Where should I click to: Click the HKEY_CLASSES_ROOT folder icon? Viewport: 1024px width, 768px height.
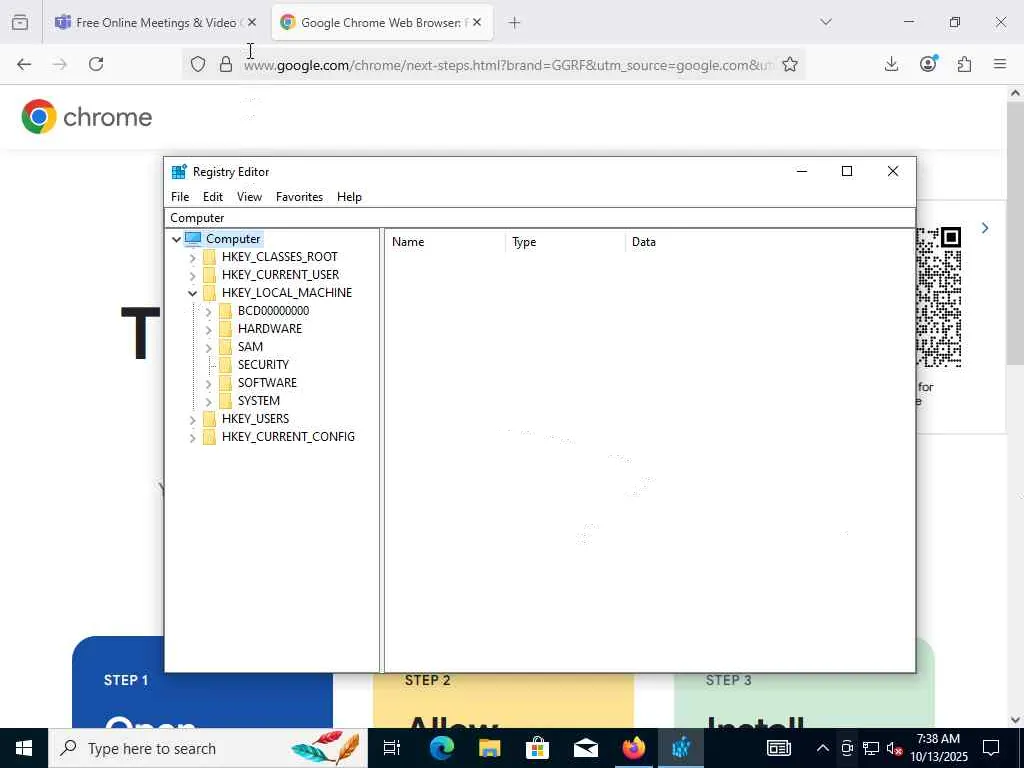(x=209, y=257)
